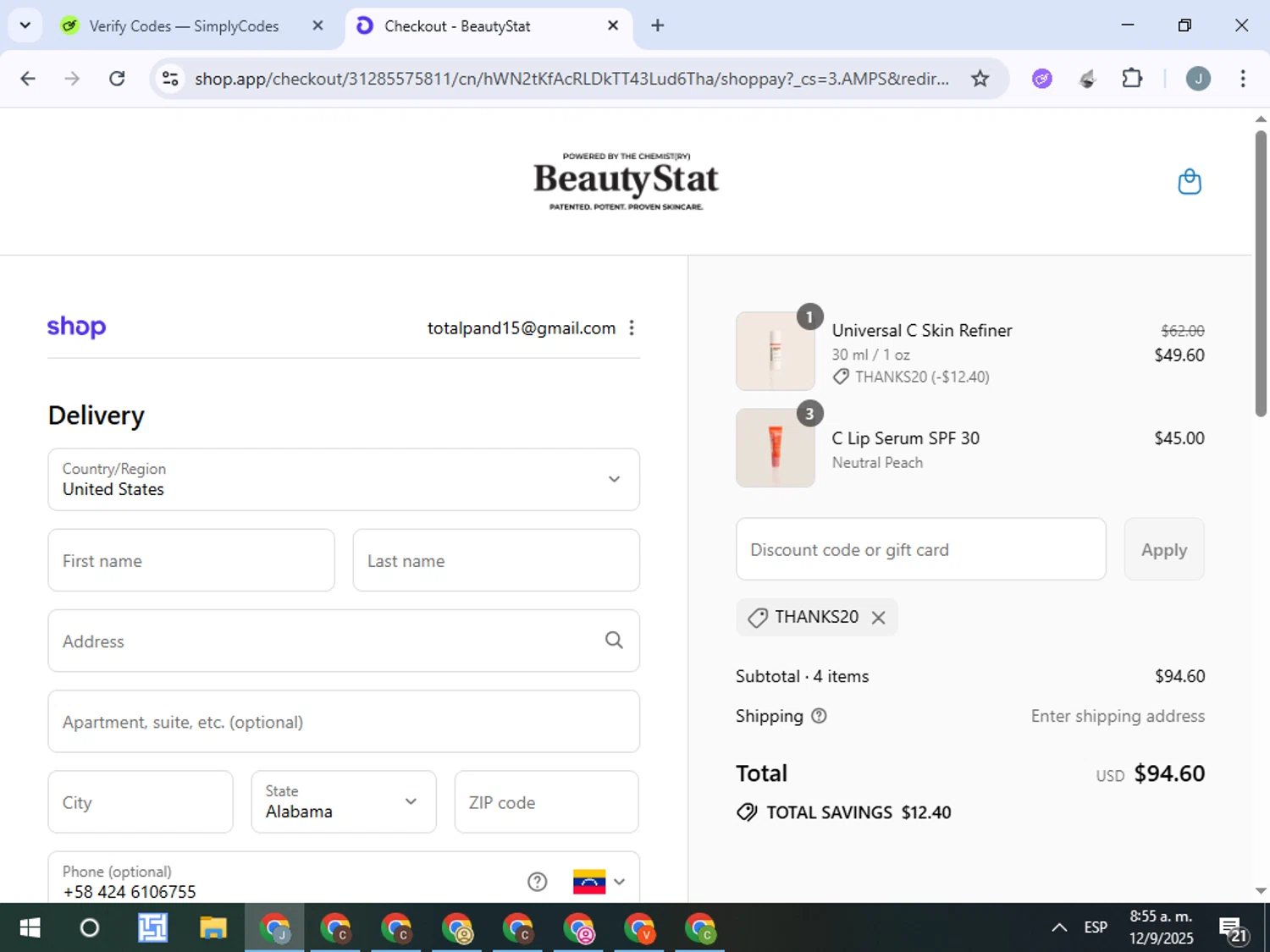
Task: Open Chrome three-dot menu
Action: point(1243,79)
